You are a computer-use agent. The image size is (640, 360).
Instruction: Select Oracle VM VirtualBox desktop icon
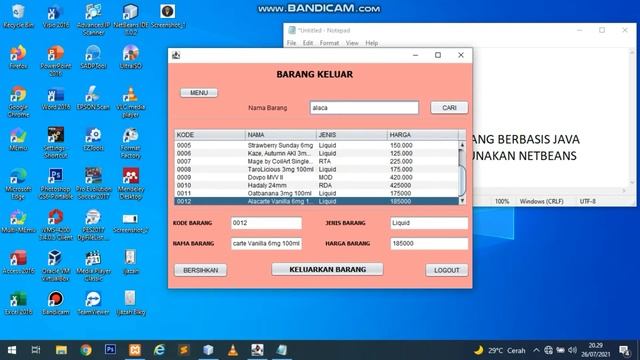click(56, 266)
